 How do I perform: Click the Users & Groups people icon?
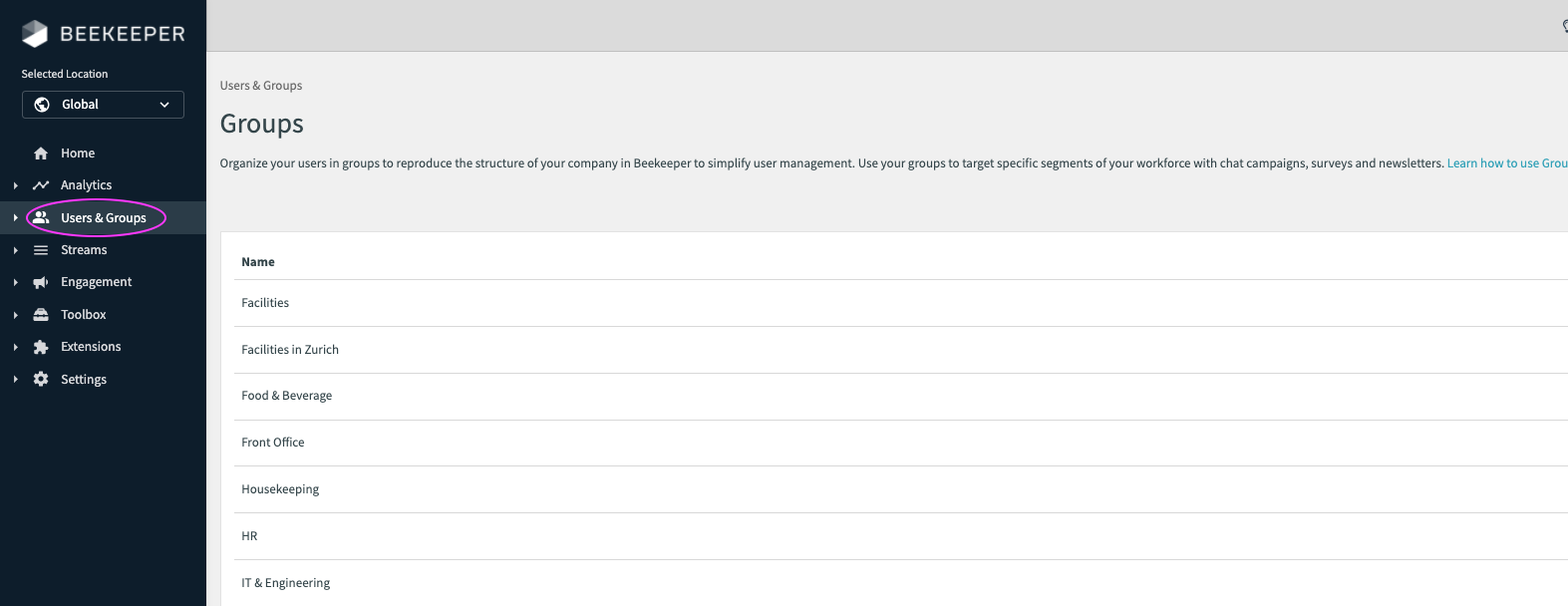click(41, 217)
